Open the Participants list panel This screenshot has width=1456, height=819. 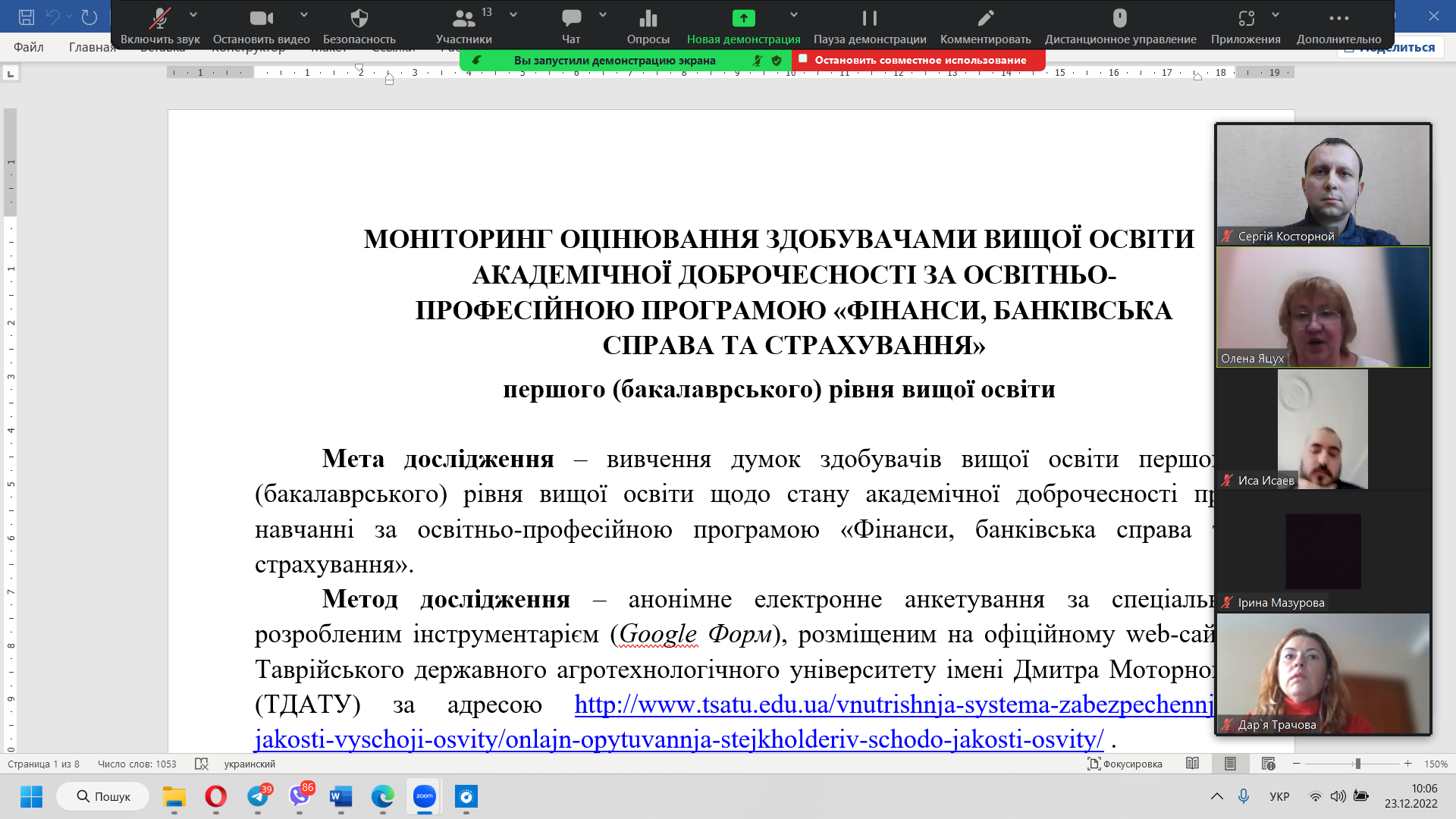coord(463,18)
